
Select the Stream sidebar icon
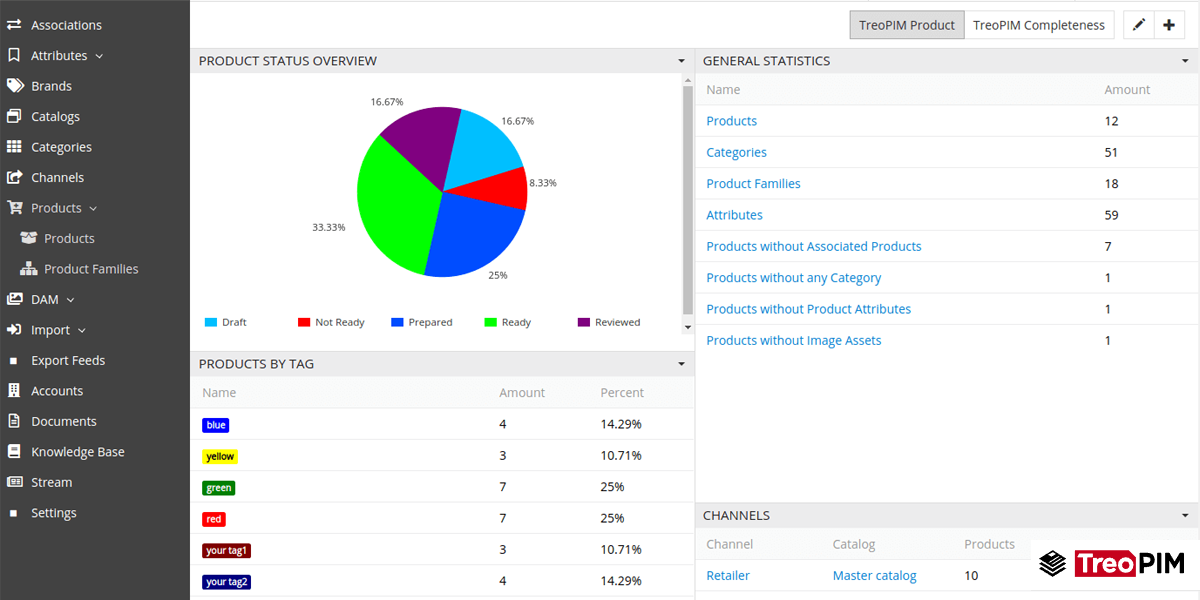tap(14, 482)
